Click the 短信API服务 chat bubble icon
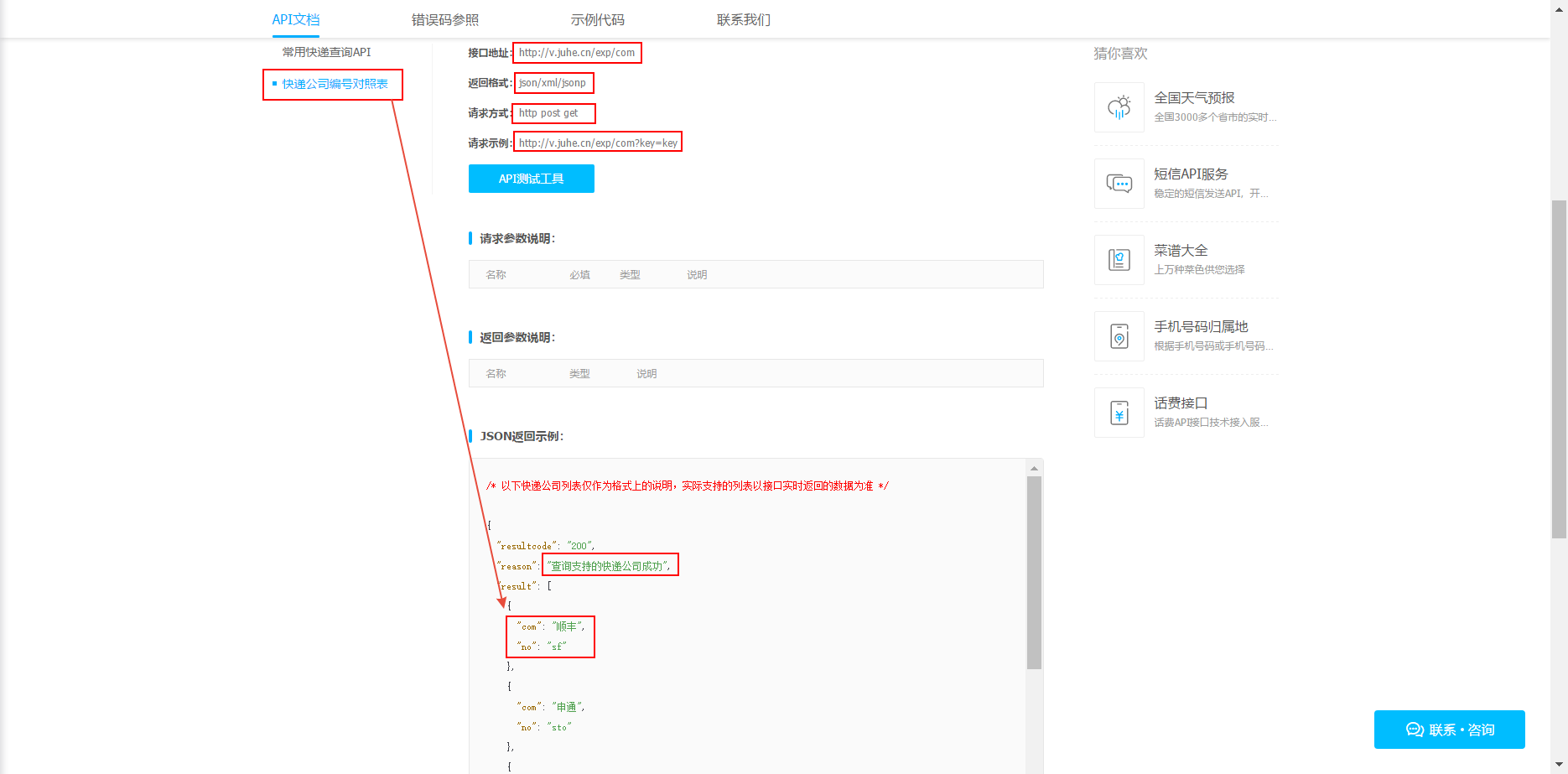This screenshot has height=774, width=1568. coord(1119,184)
